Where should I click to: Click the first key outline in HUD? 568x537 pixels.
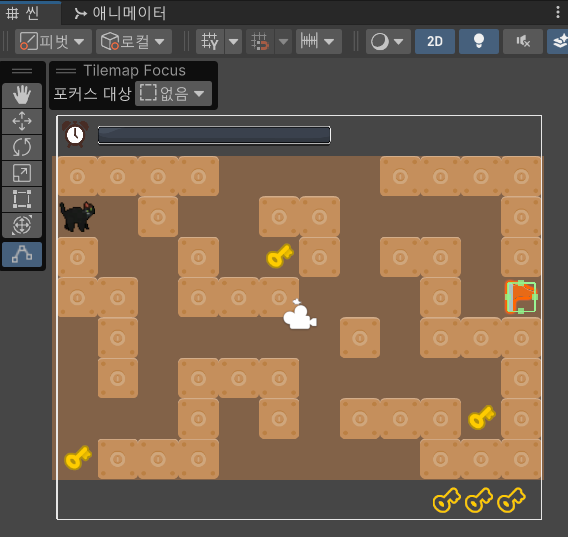447,500
